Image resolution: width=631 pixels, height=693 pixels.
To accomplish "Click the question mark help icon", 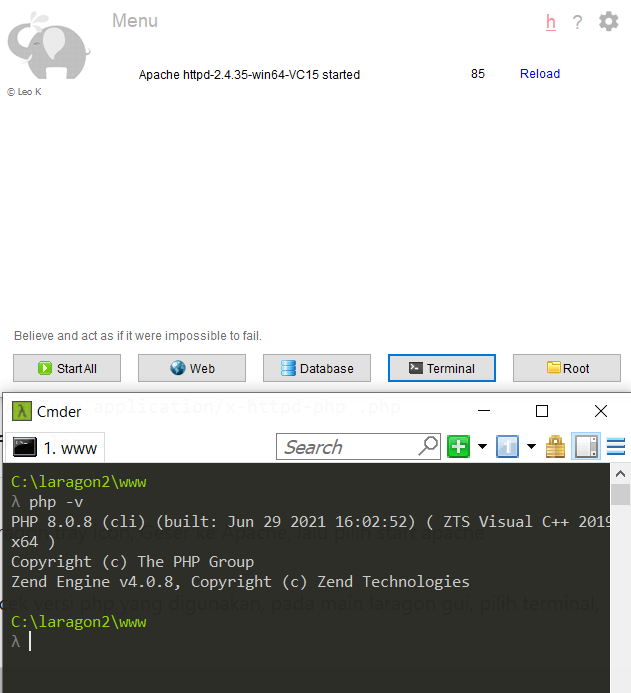I will pyautogui.click(x=577, y=22).
